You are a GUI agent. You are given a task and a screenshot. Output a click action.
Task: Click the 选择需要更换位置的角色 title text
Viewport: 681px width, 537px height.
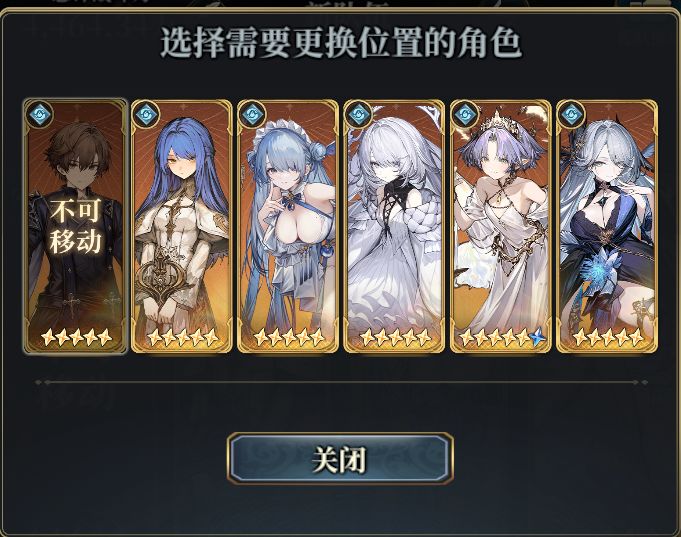pos(341,43)
